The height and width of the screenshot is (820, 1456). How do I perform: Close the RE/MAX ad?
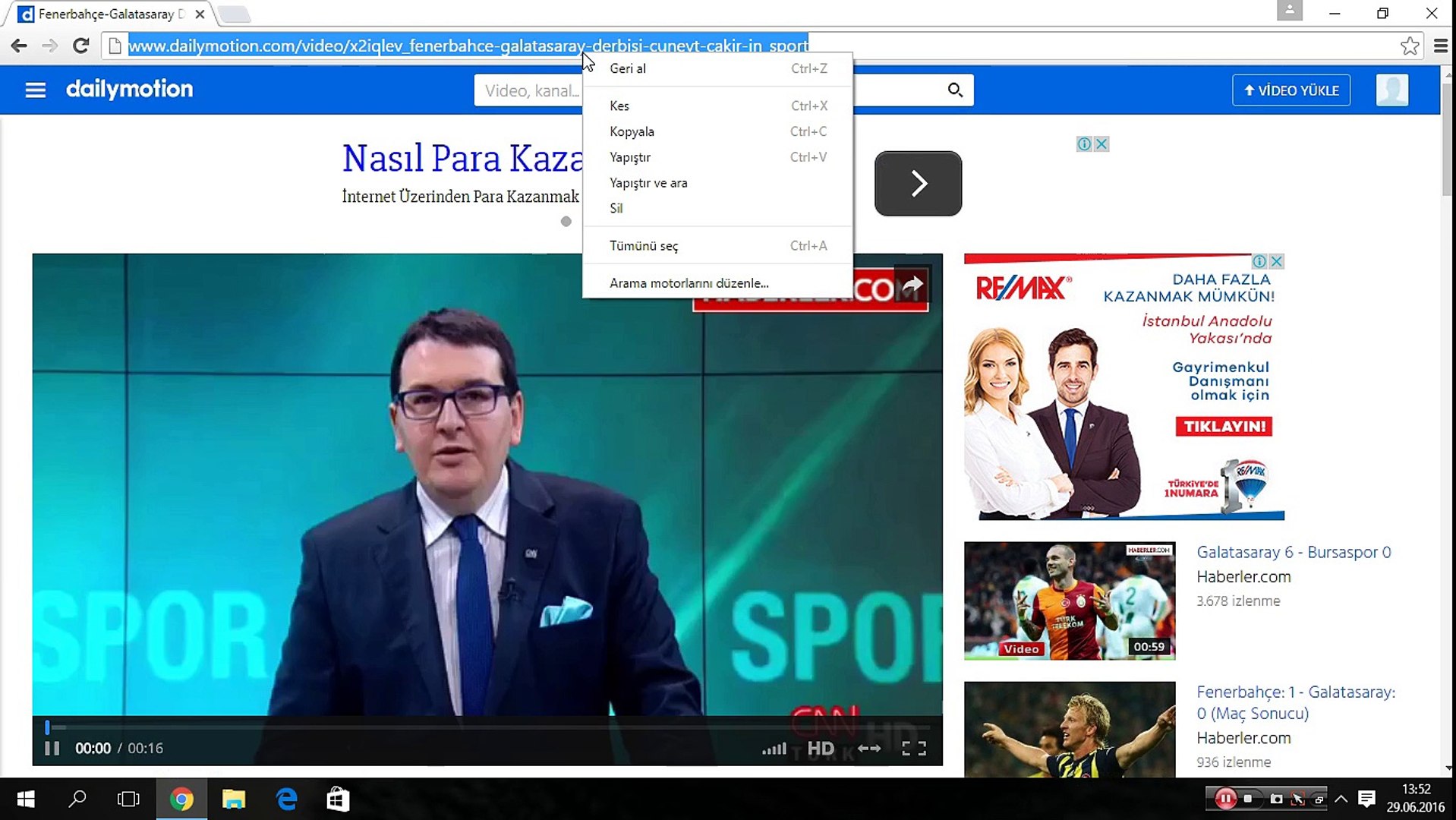pos(1277,261)
